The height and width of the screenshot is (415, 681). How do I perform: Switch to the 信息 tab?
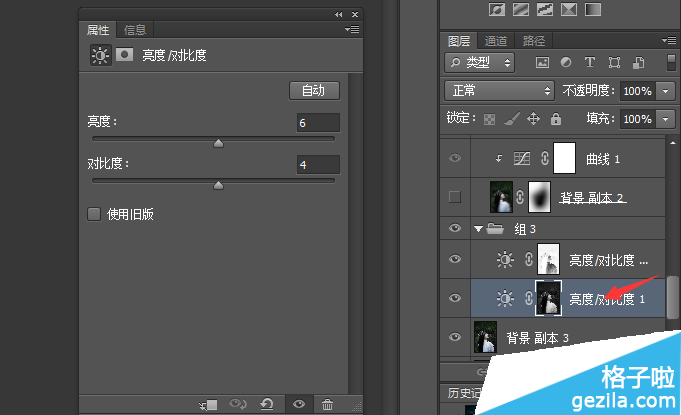pos(135,29)
